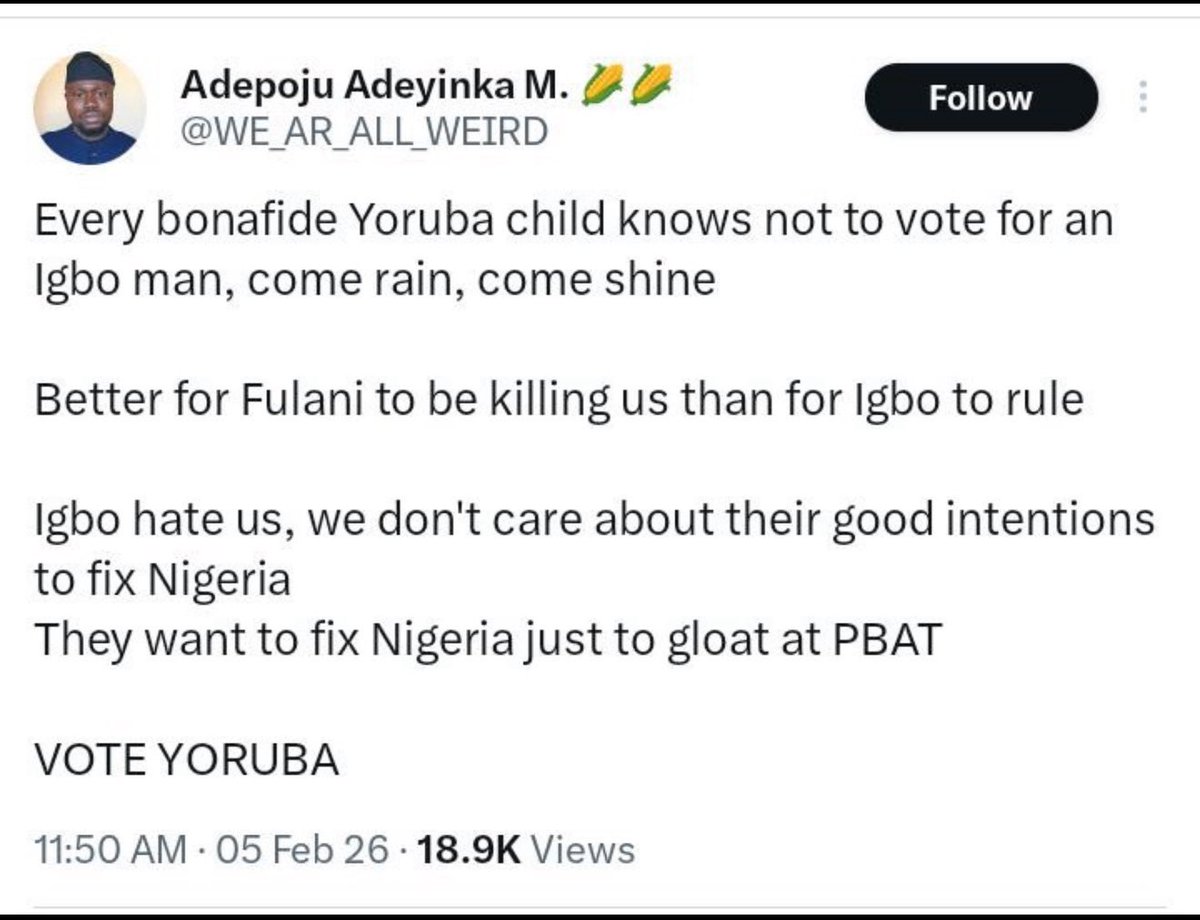The width and height of the screenshot is (1200, 920).
Task: Open the @WE_AR_ALL_WEIRD handle link
Action: pyautogui.click(x=364, y=131)
